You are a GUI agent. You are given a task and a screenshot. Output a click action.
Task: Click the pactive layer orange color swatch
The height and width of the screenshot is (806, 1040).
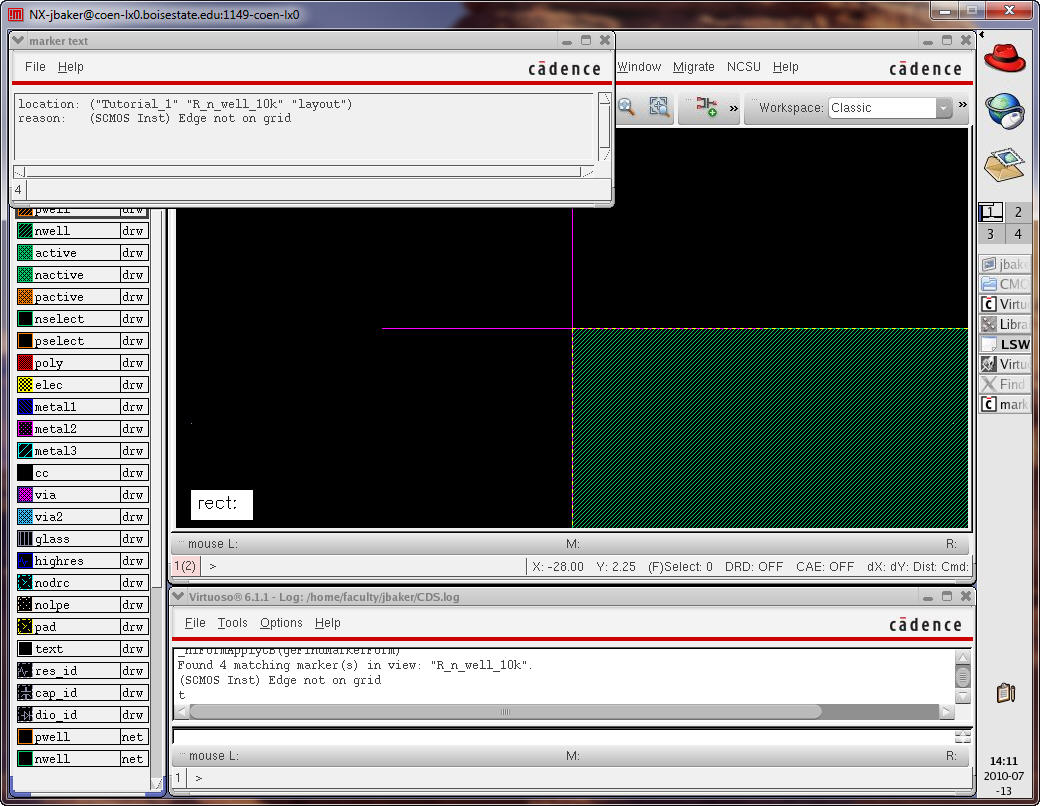(25, 297)
